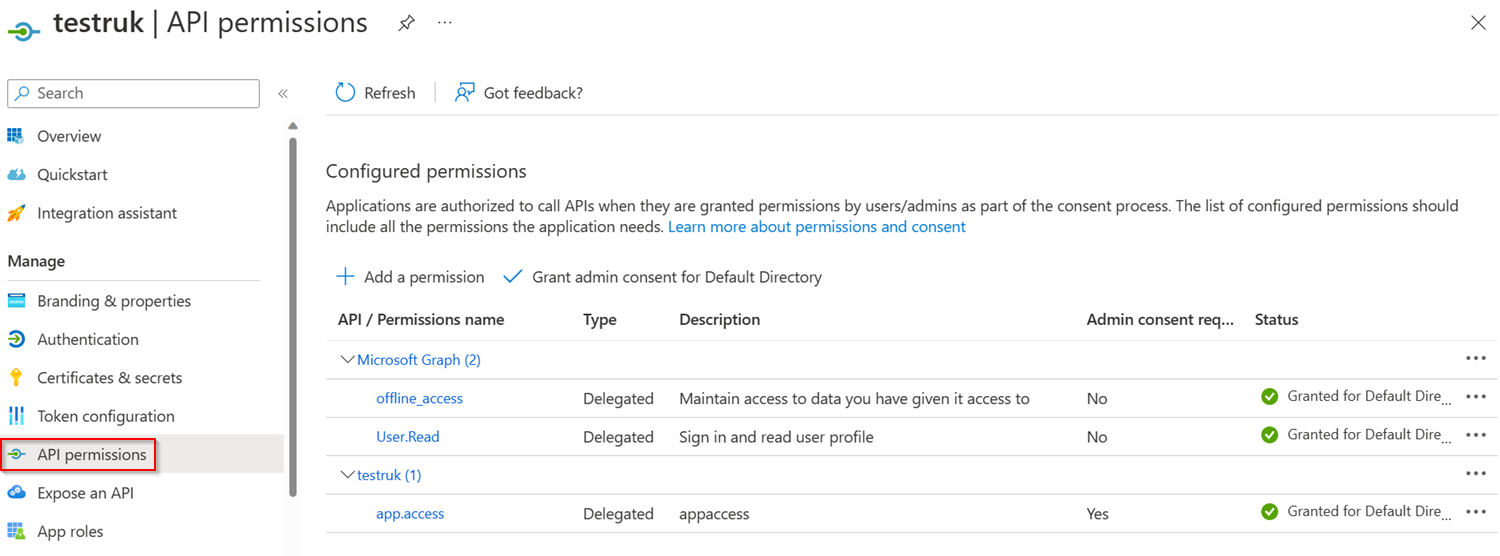Viewport: 1500px width, 556px height.
Task: Open Integration assistant
Action: click(x=107, y=213)
